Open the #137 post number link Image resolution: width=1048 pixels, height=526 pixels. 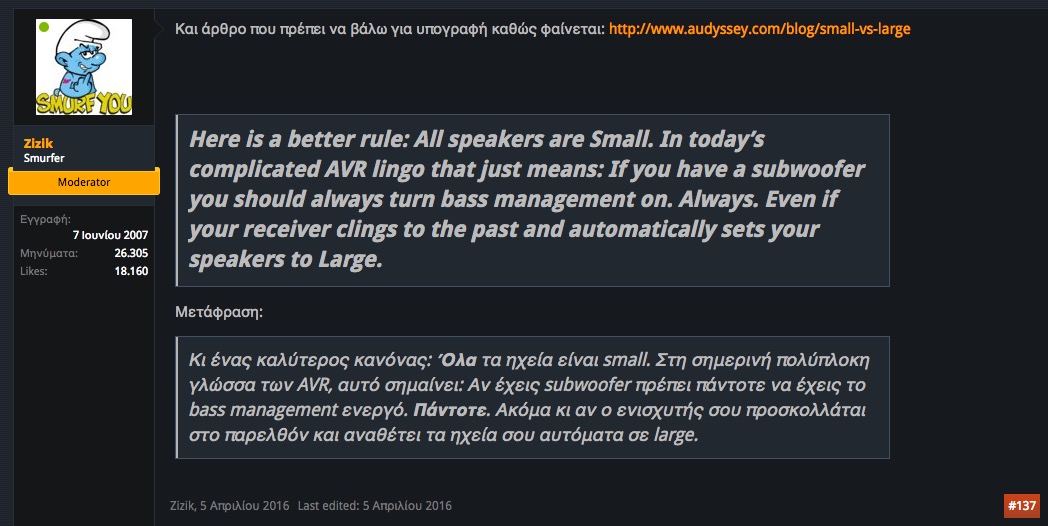[x=1022, y=506]
